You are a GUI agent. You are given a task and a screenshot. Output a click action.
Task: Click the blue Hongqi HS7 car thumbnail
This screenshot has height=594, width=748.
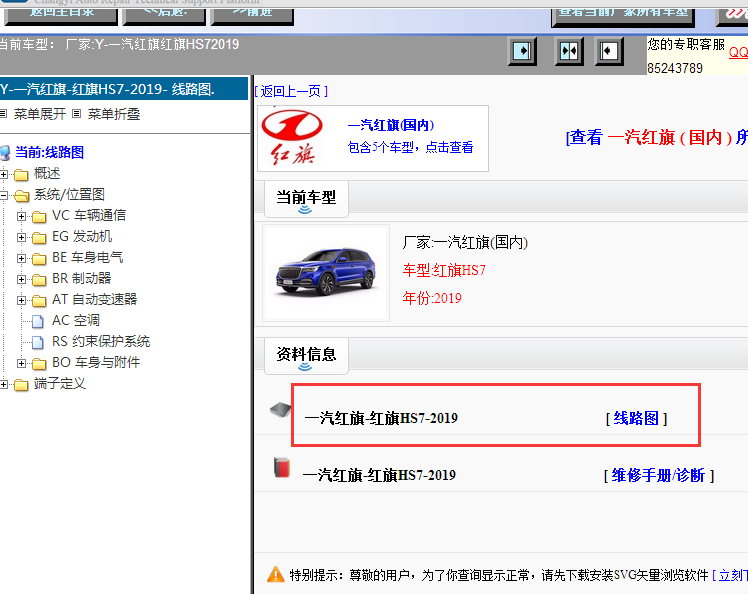point(326,273)
